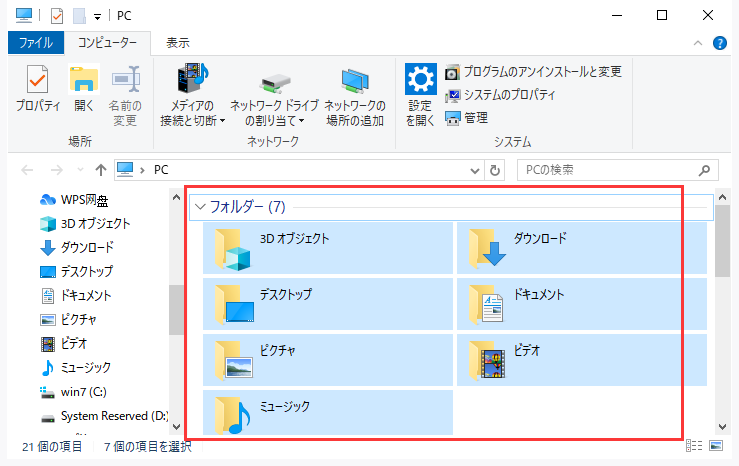Select the ミュージック folder in the main pane
The width and height of the screenshot is (739, 466).
coord(235,413)
